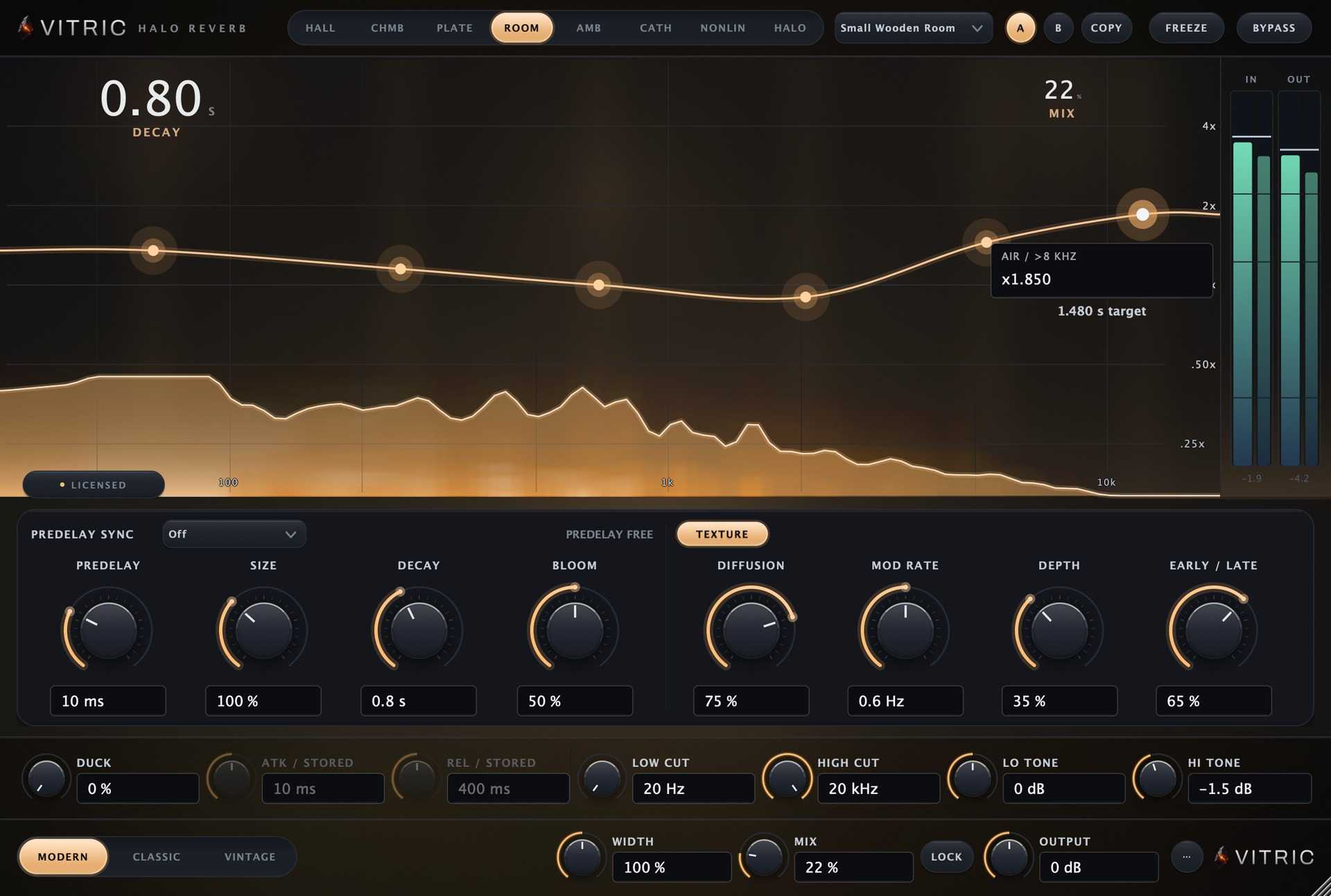Click the Decay value field showing 0.8 s

point(419,701)
